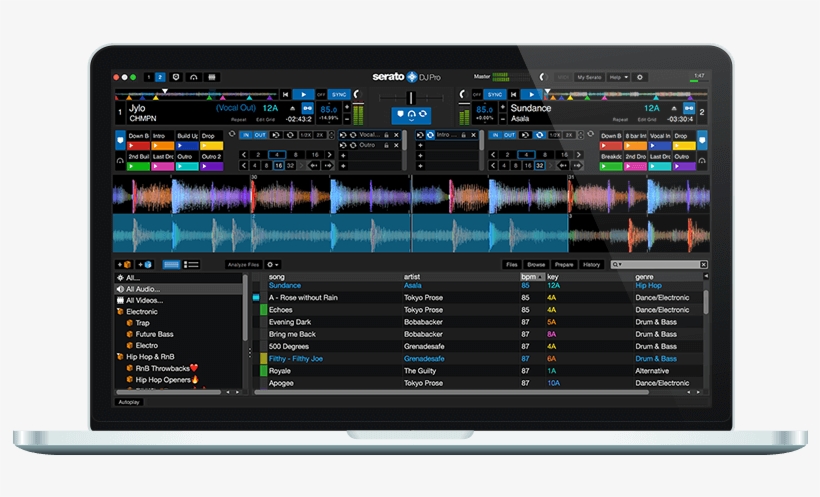This screenshot has width=820, height=497.
Task: Toggle deck 2 active loop on/off button
Action: [x=539, y=135]
